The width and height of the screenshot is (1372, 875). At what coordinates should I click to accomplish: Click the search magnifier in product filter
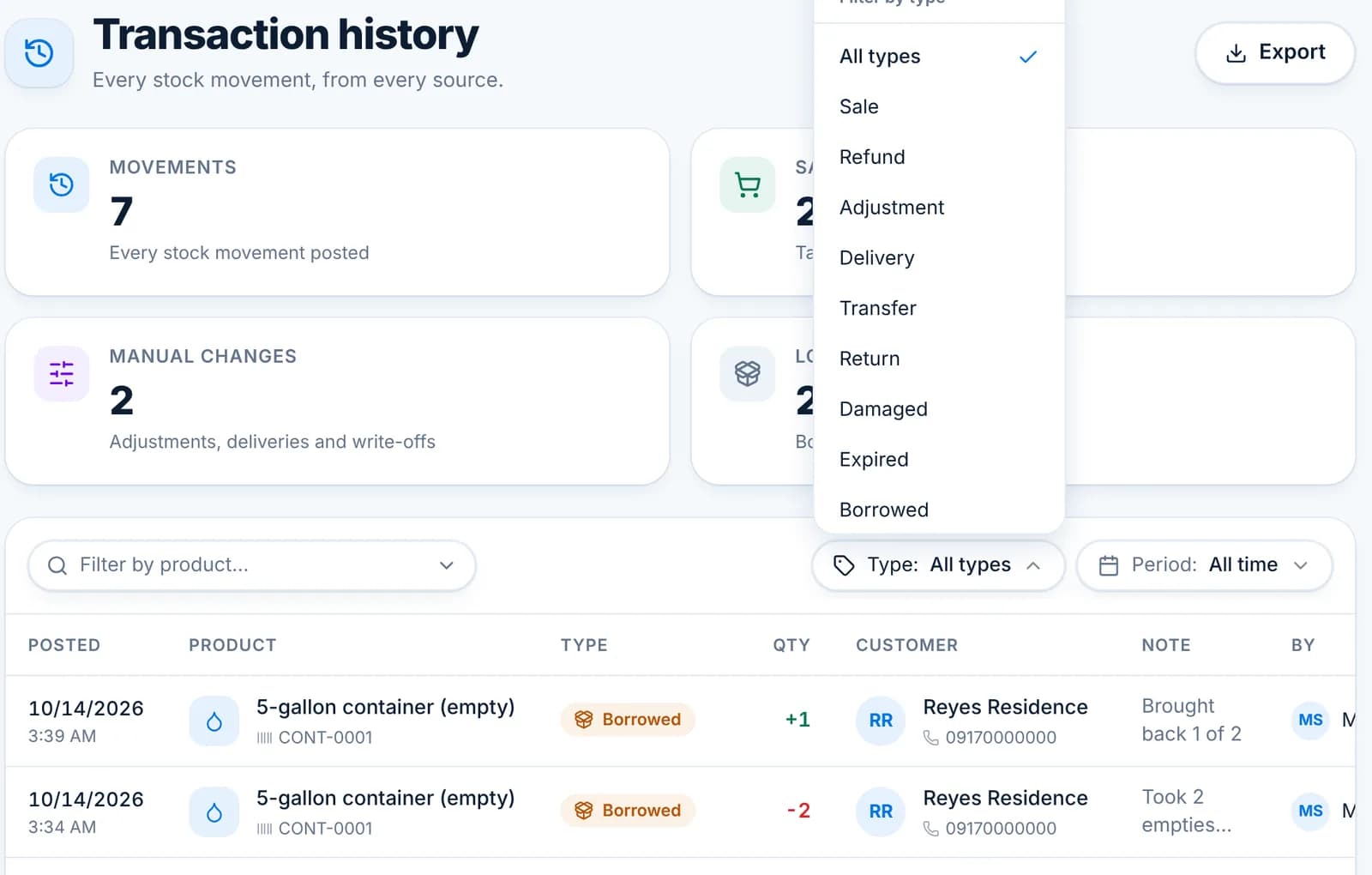tap(57, 565)
